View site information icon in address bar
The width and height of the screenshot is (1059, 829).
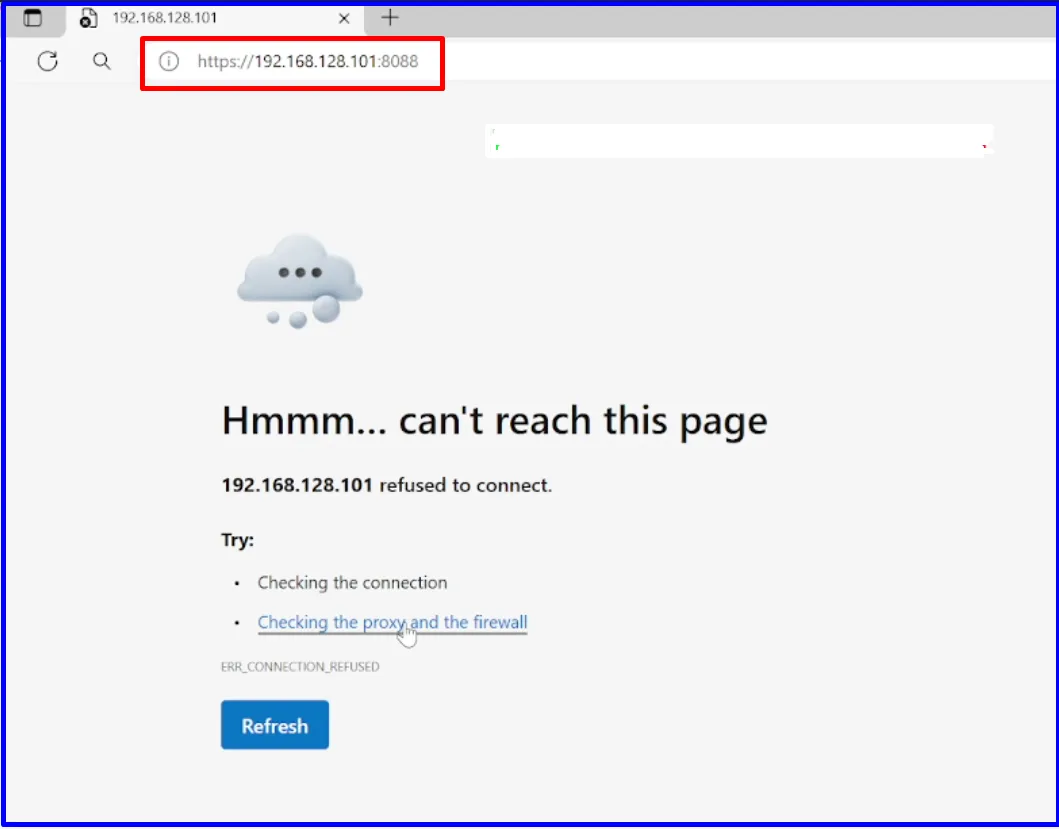click(168, 61)
